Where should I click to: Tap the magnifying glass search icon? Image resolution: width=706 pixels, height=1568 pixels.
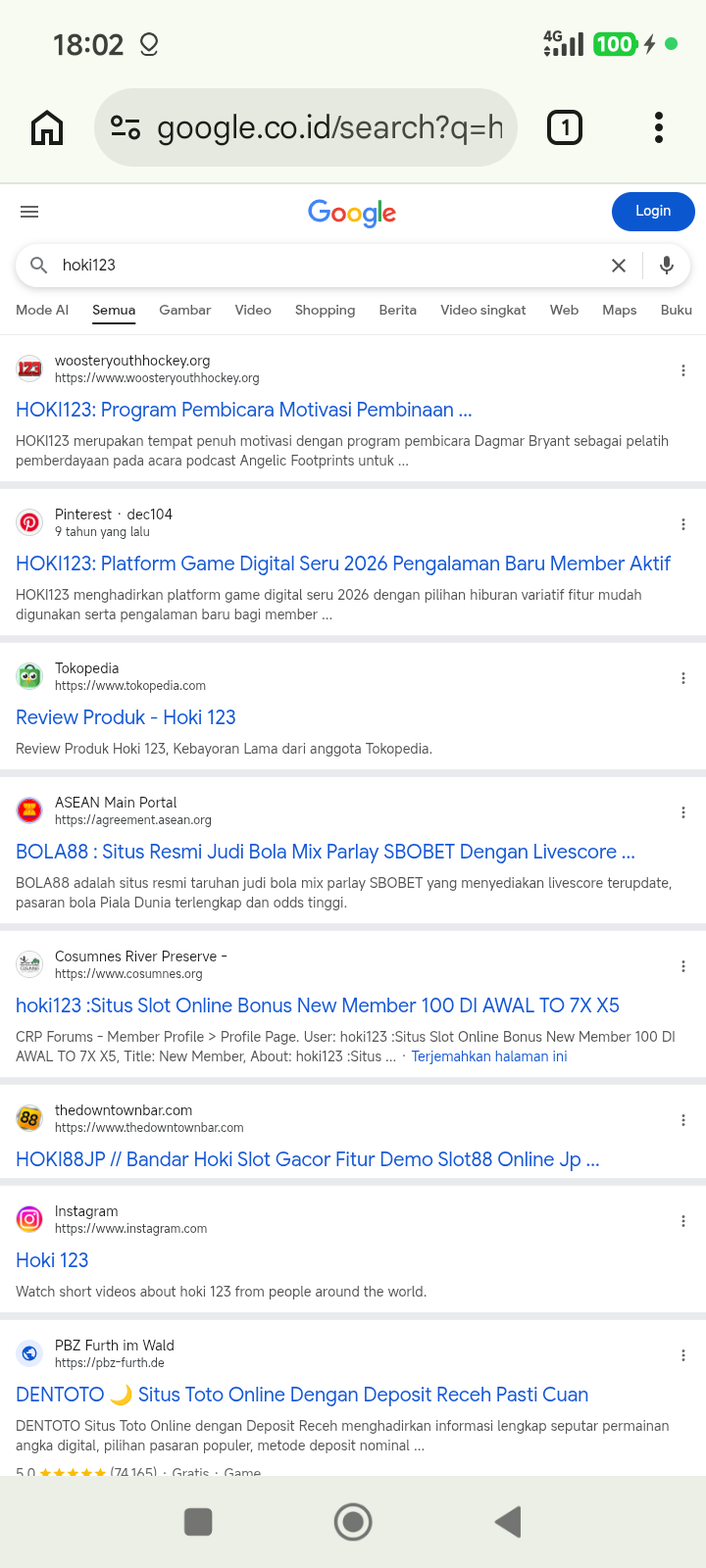click(38, 265)
